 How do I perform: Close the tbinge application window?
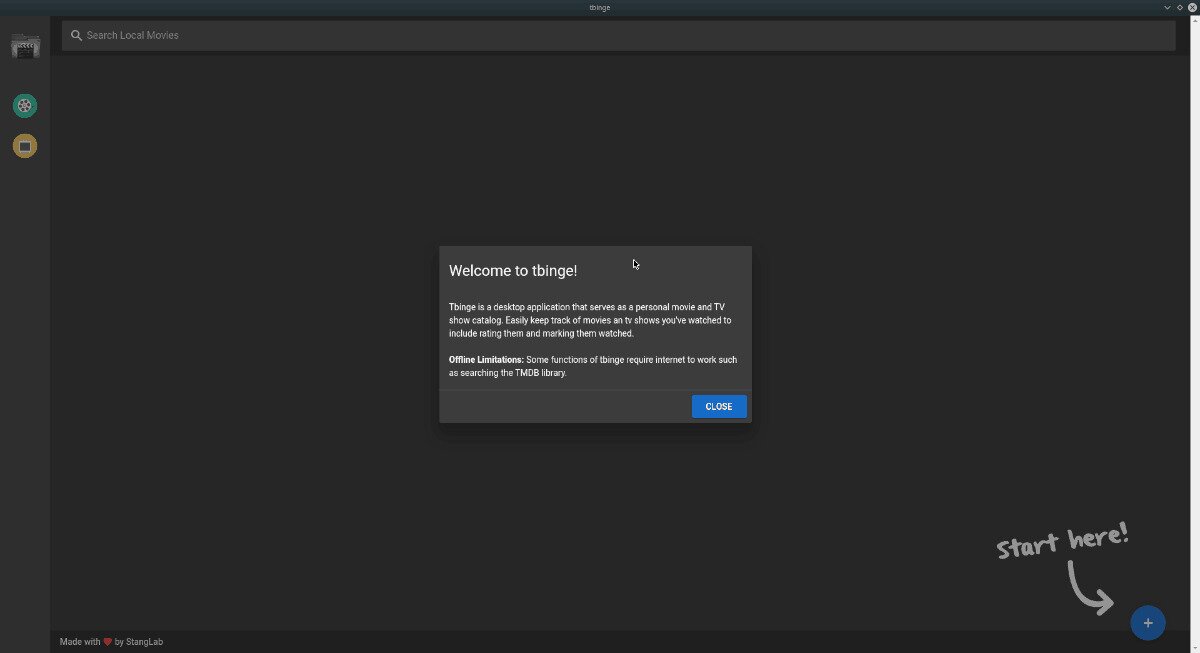click(x=1192, y=7)
